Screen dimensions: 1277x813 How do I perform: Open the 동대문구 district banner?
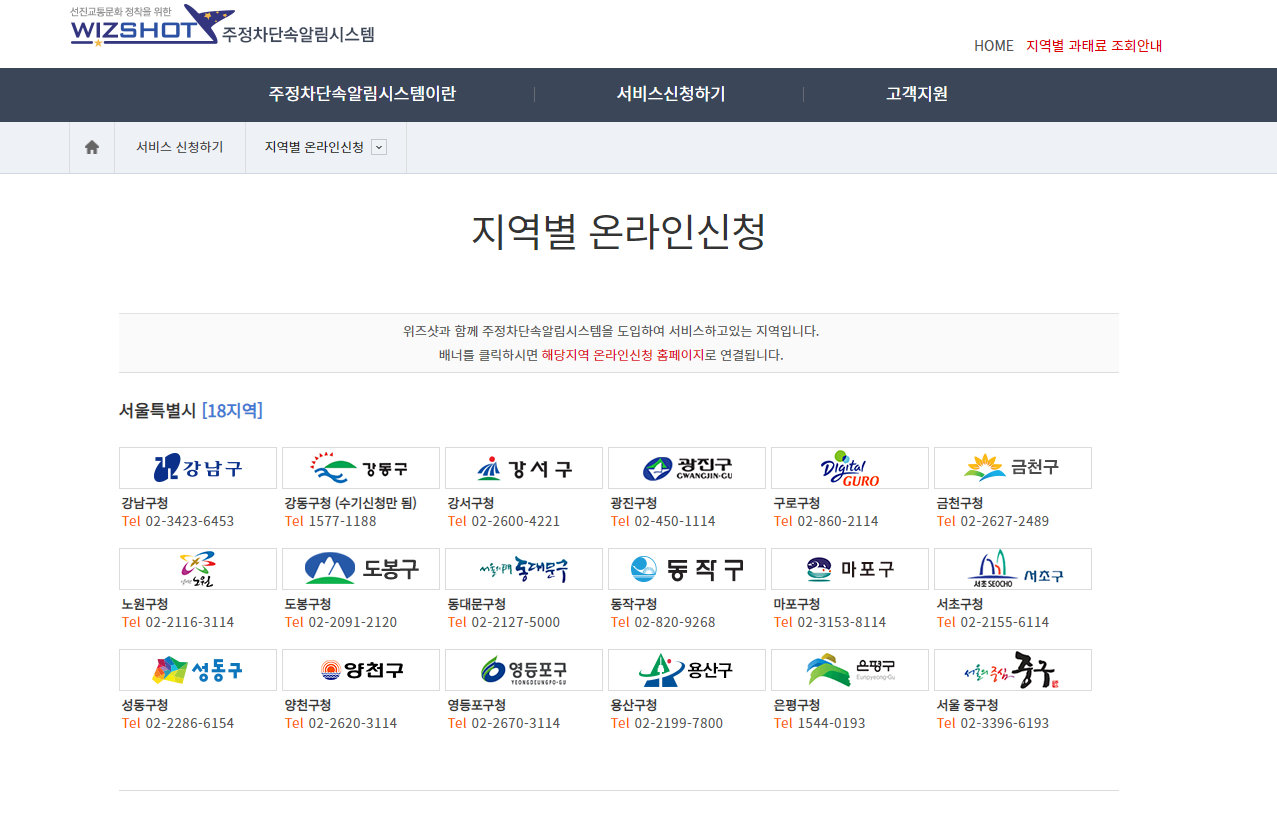(524, 569)
